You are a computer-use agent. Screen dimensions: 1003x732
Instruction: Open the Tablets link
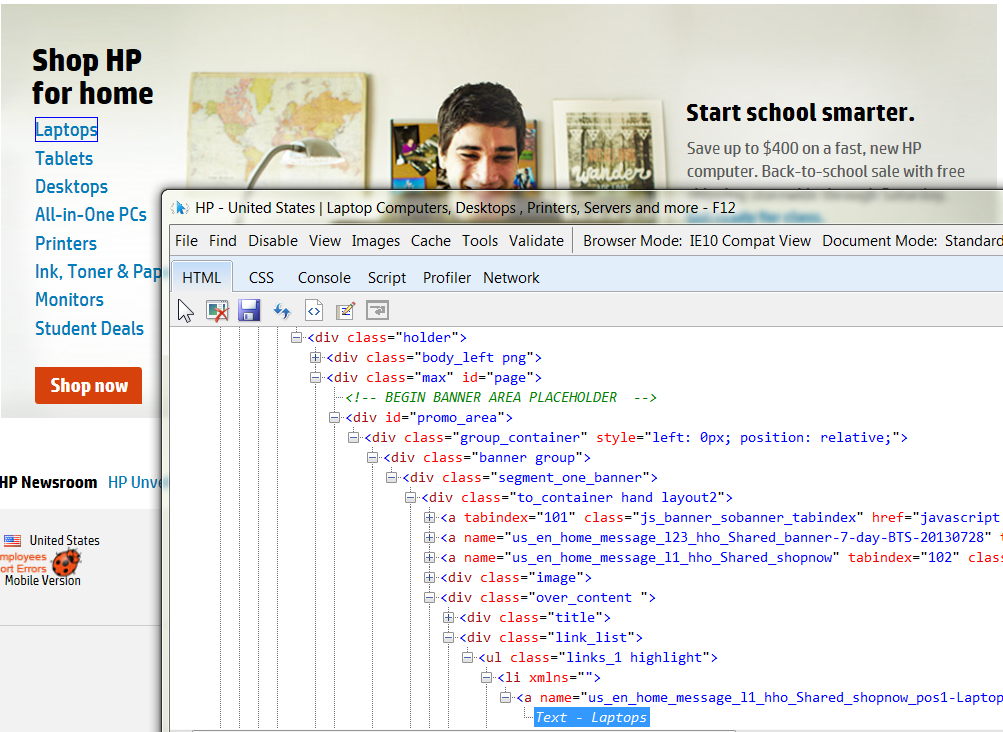tap(64, 158)
